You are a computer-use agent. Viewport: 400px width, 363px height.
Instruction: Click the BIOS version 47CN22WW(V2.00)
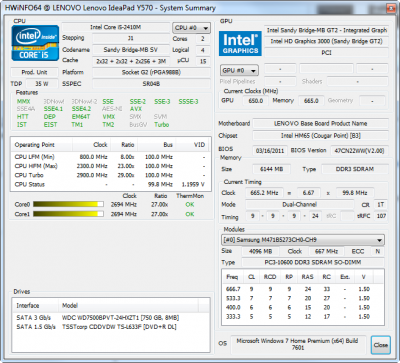coord(359,151)
